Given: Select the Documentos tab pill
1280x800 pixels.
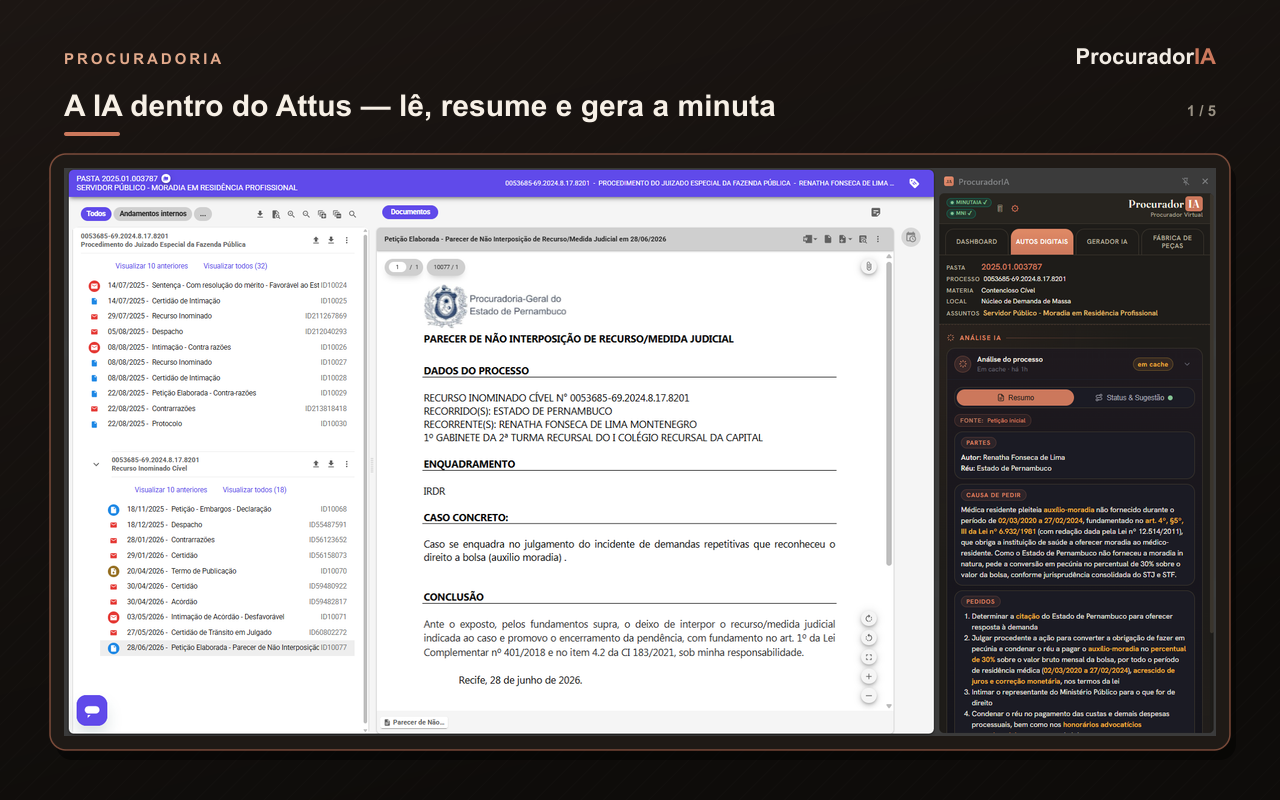Looking at the screenshot, I should (410, 212).
